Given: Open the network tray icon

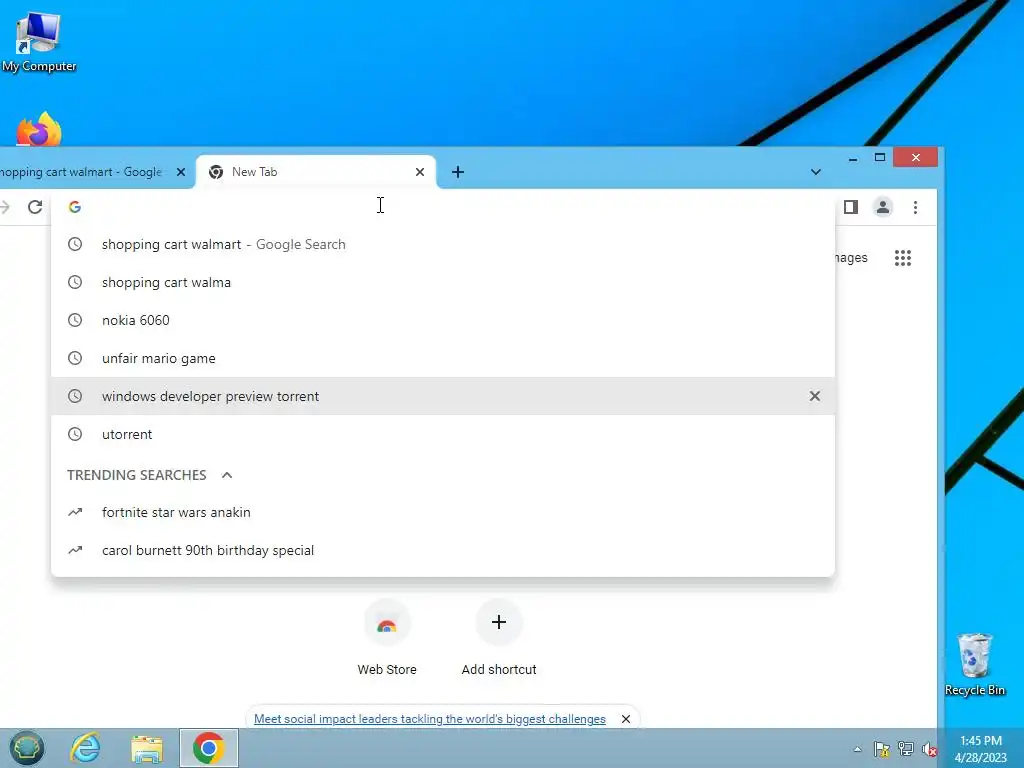Looking at the screenshot, I should (905, 749).
